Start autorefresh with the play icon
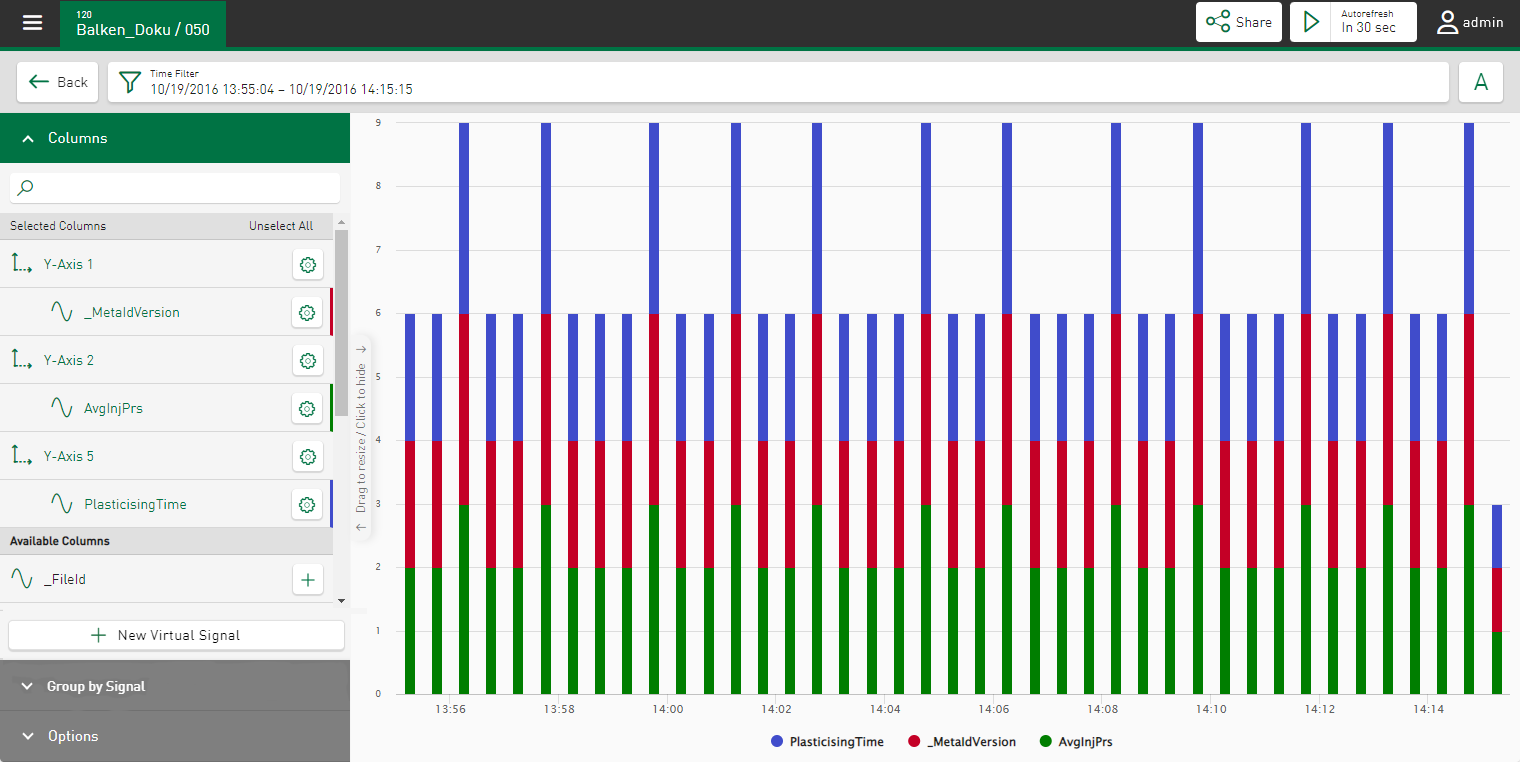The width and height of the screenshot is (1520, 762). tap(1312, 22)
